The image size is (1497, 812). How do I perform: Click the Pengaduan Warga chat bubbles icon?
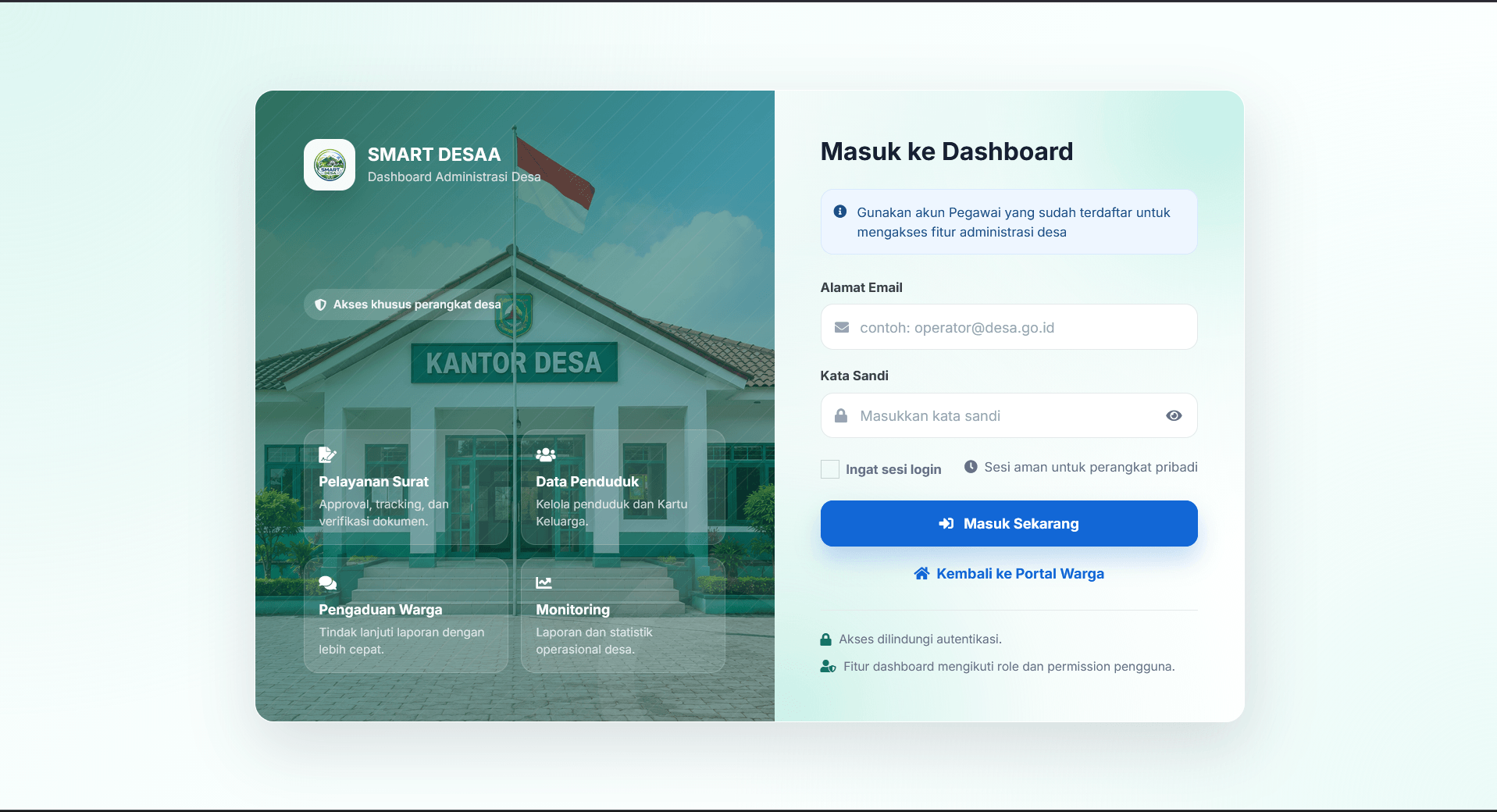tap(328, 582)
